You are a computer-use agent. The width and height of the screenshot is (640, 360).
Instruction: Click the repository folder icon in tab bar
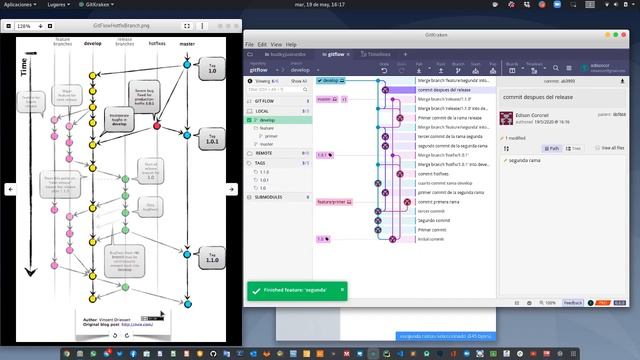tap(250, 54)
